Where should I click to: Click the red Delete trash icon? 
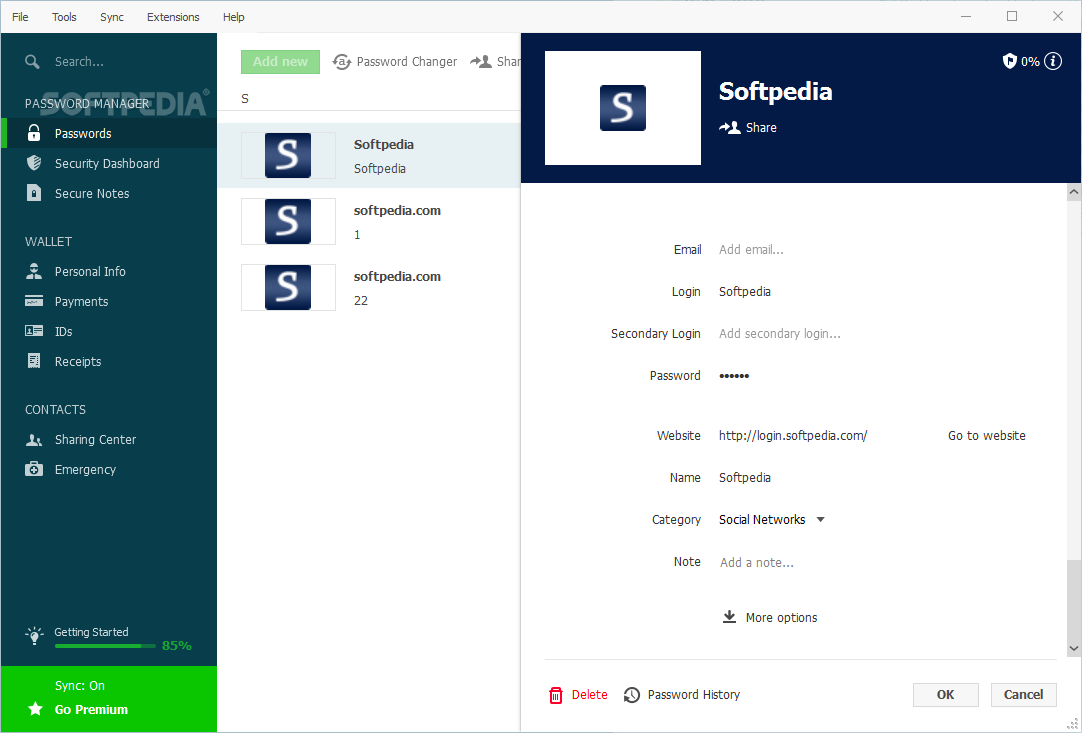555,695
